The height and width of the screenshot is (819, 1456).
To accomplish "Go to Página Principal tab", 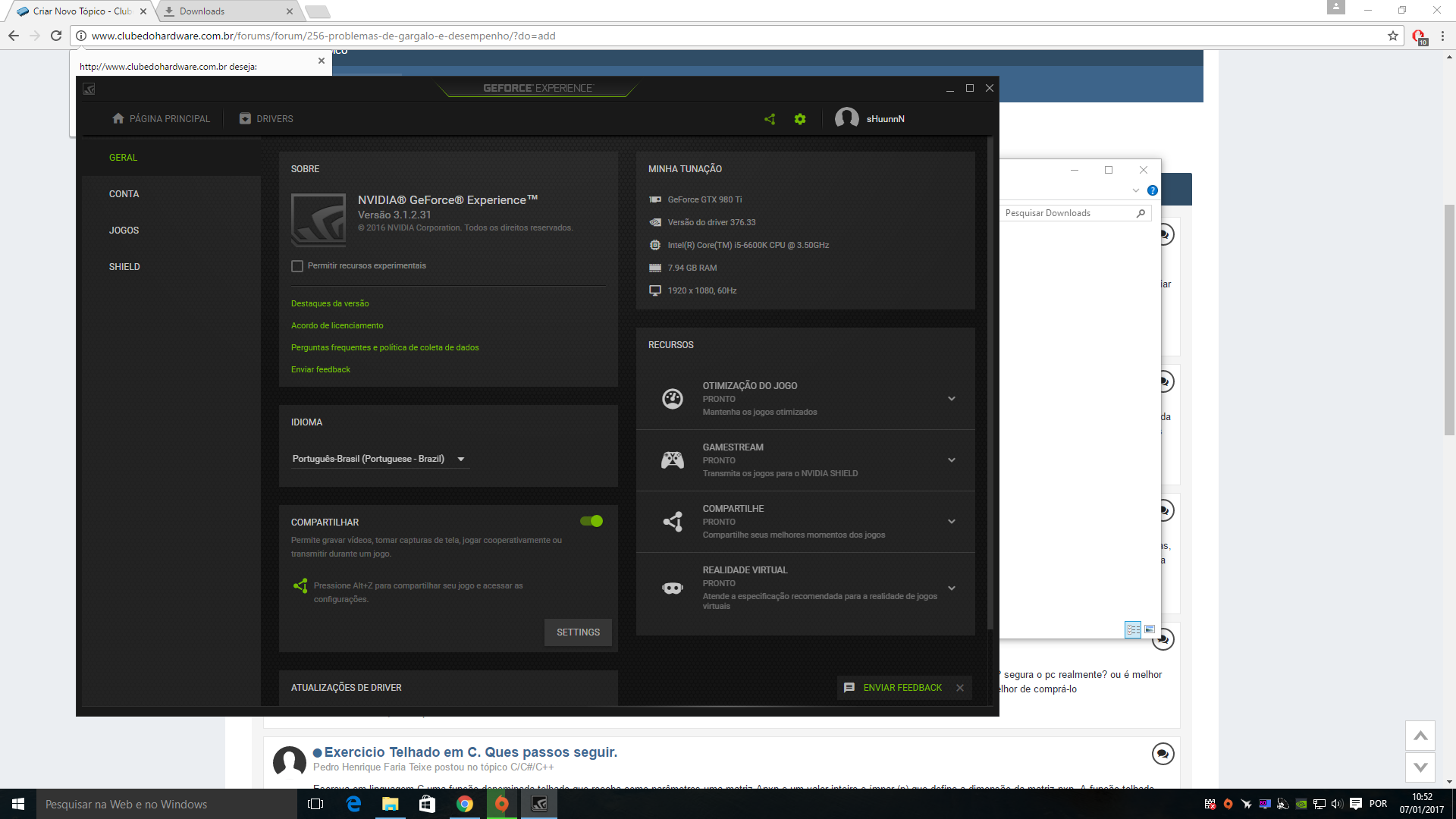I will tap(161, 119).
